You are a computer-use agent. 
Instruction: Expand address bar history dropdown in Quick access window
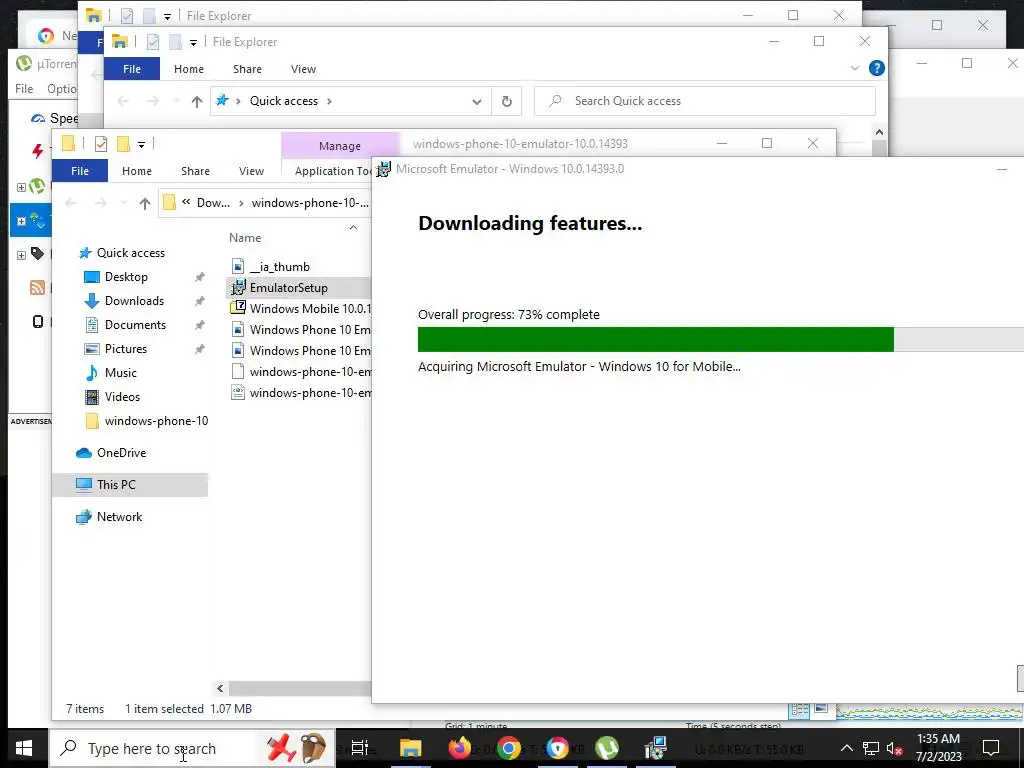click(x=477, y=101)
